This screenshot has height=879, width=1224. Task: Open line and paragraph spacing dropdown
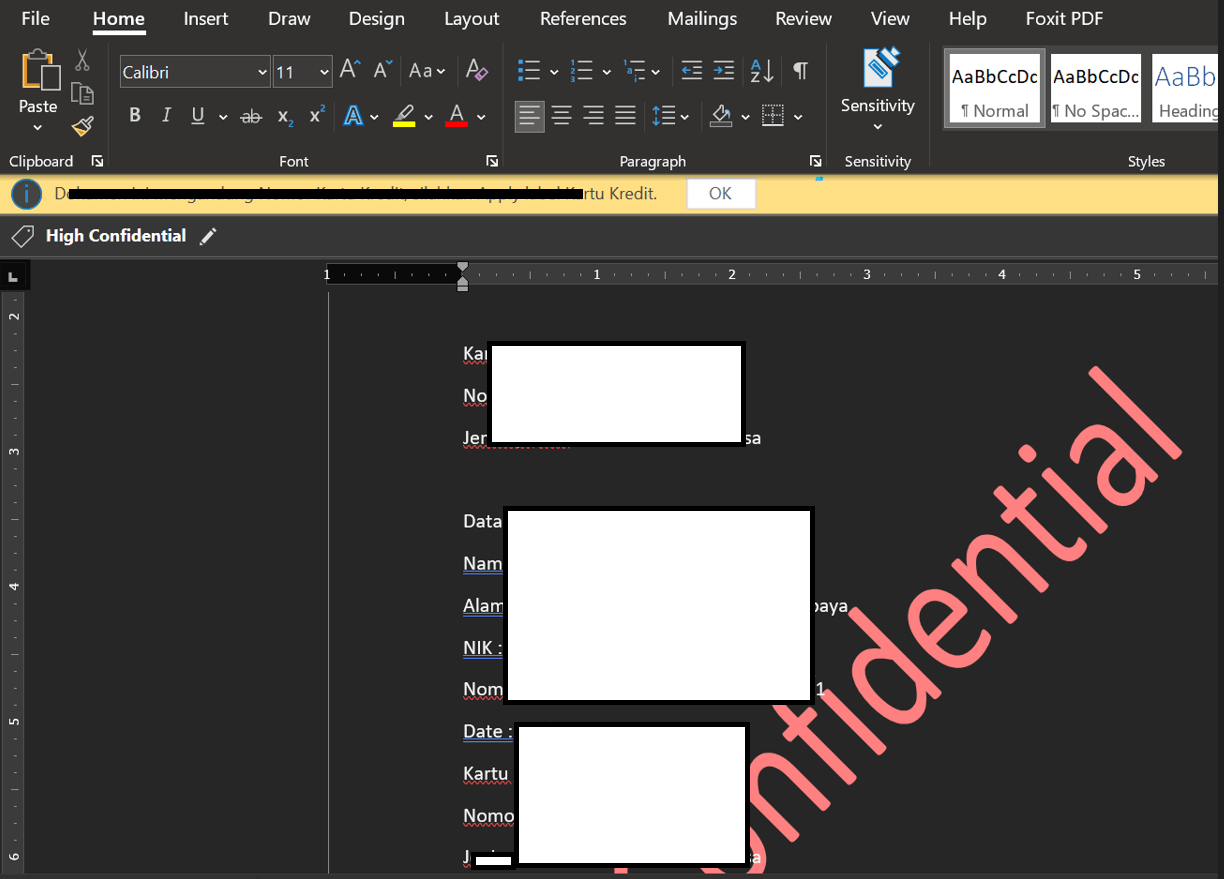point(684,117)
